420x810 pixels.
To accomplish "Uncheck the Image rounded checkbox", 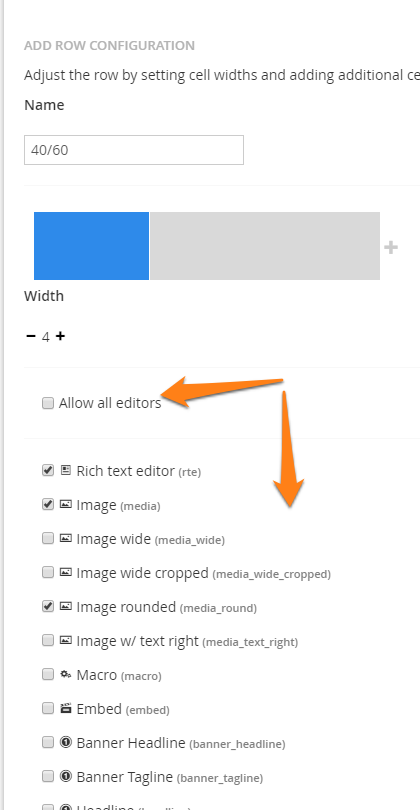I will coord(48,606).
